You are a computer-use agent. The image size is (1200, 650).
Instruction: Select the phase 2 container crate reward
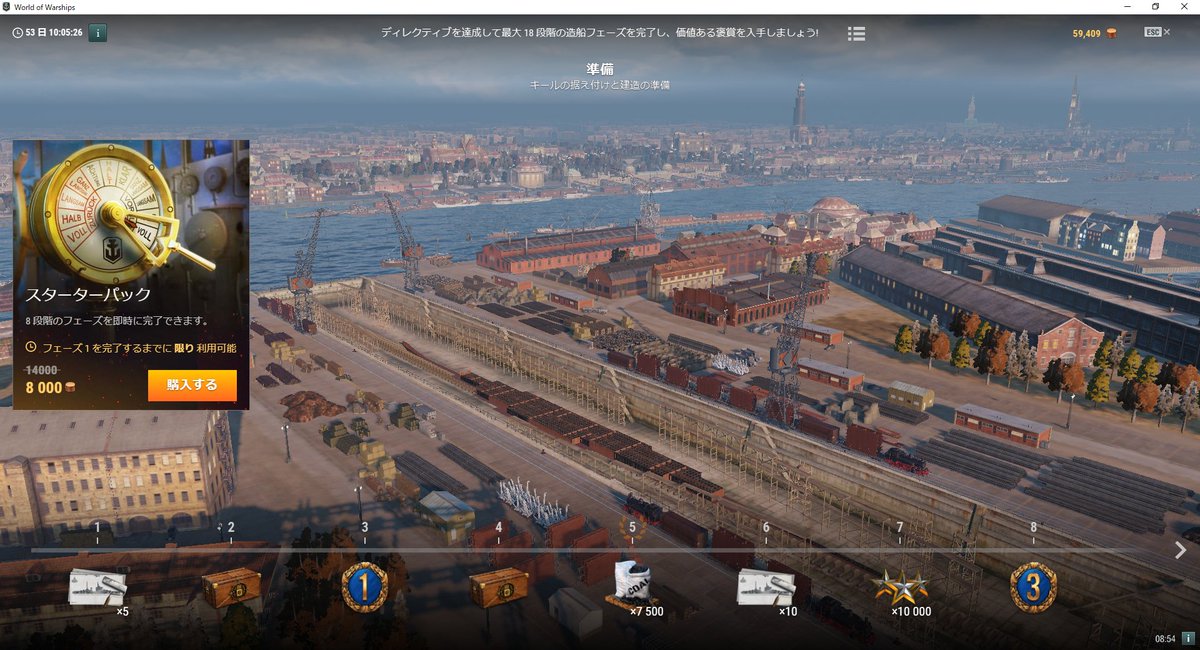pyautogui.click(x=231, y=587)
